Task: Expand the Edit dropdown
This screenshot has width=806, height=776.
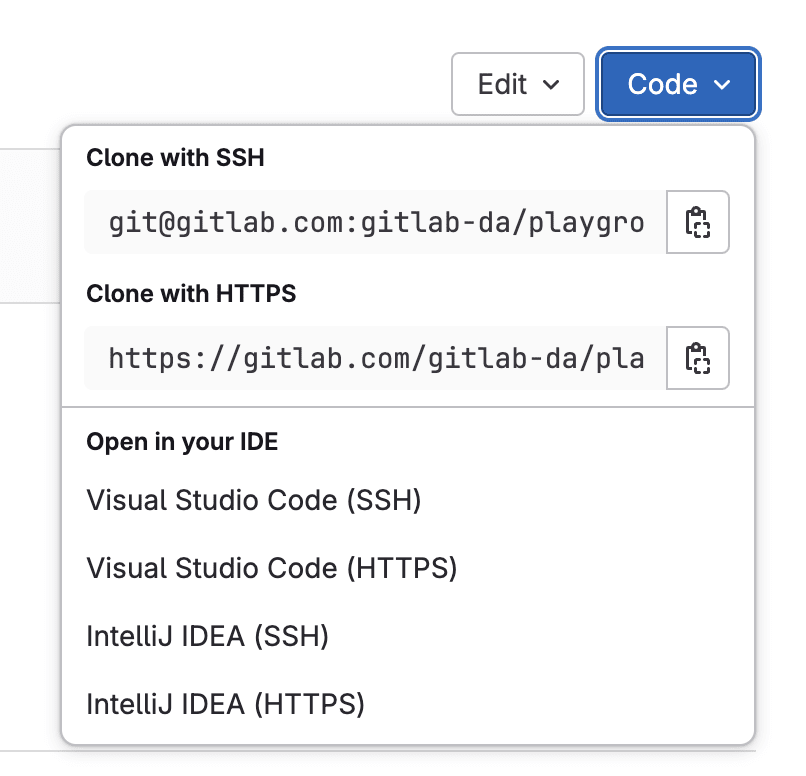Action: [x=518, y=84]
